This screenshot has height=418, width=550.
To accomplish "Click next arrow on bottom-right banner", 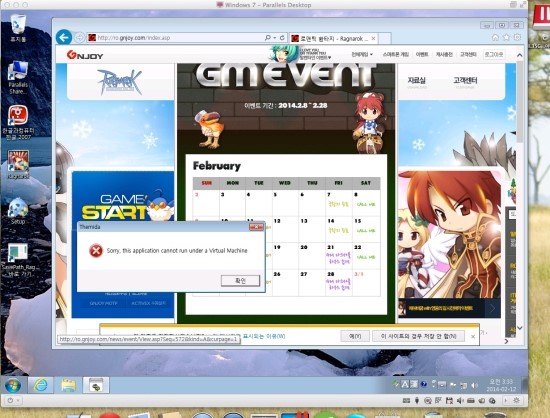I will click(x=492, y=308).
